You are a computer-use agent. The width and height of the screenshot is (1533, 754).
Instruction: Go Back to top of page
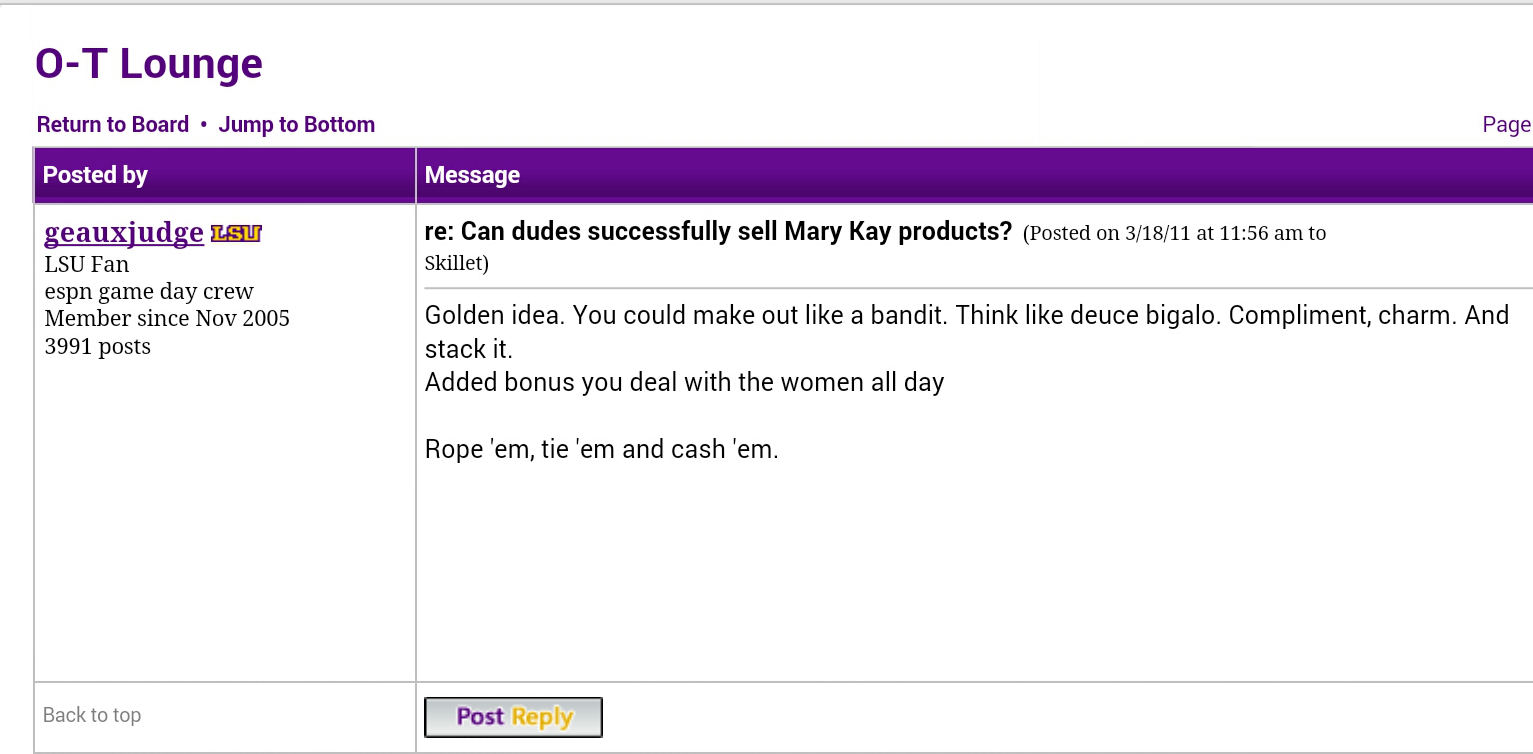(92, 715)
